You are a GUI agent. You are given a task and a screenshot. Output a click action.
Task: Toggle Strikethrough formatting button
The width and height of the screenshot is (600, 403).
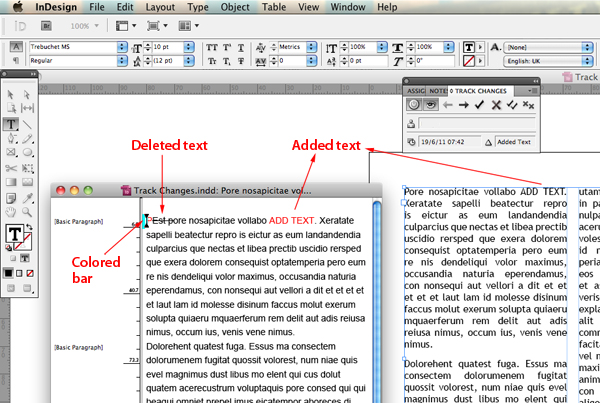click(x=241, y=61)
